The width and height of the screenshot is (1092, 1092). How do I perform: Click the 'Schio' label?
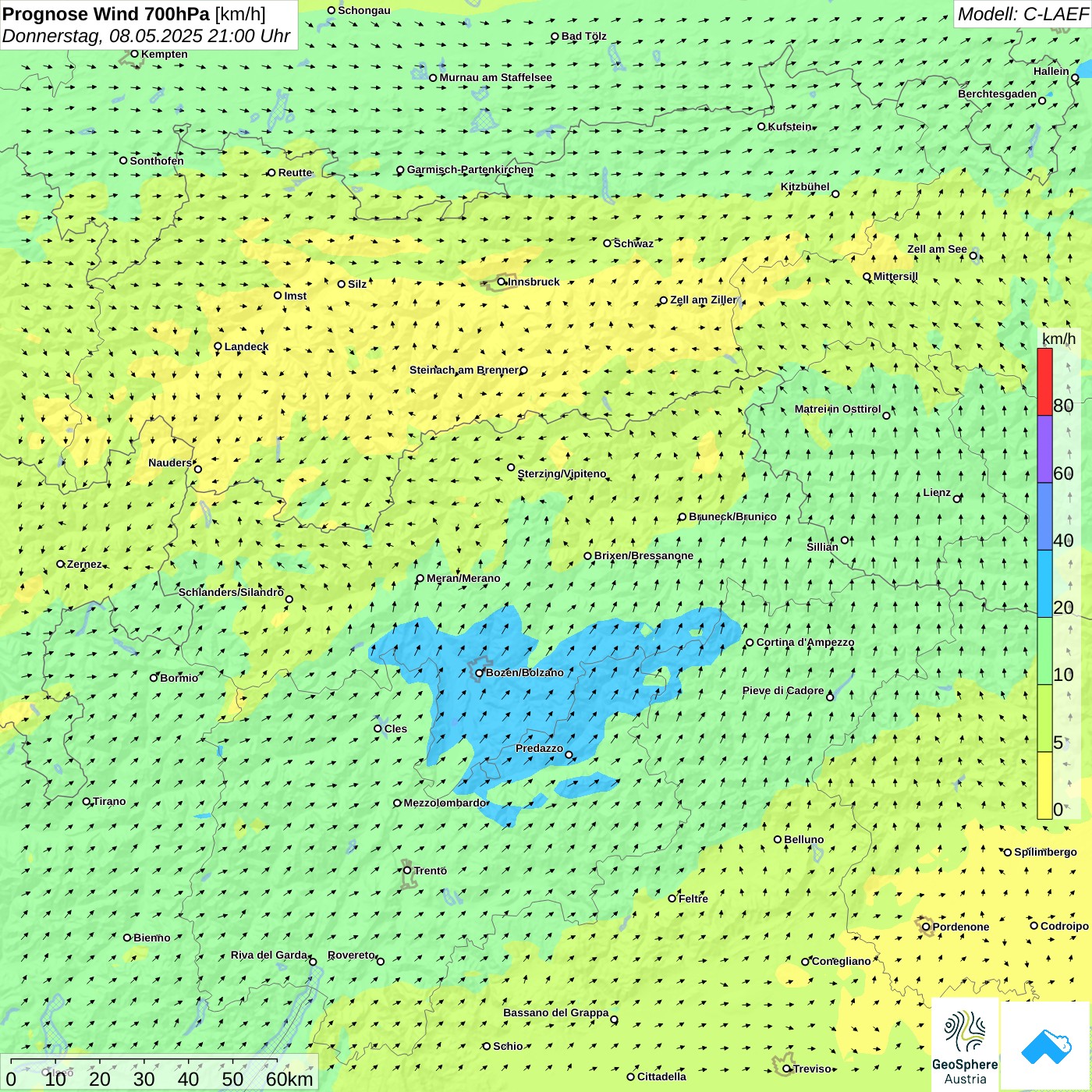coord(508,1046)
